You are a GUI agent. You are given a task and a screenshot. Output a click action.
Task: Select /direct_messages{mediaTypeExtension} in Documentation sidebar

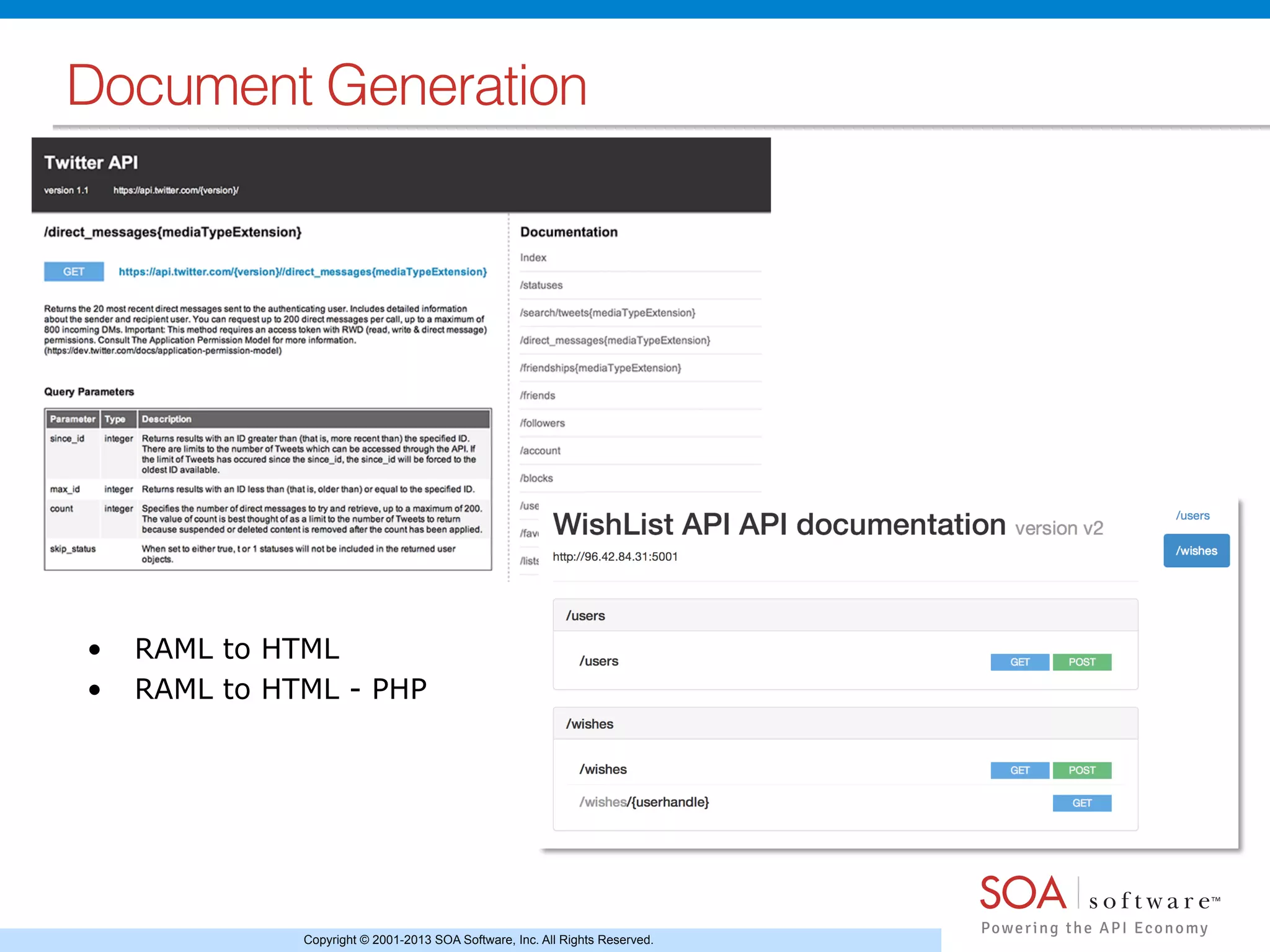click(x=615, y=340)
